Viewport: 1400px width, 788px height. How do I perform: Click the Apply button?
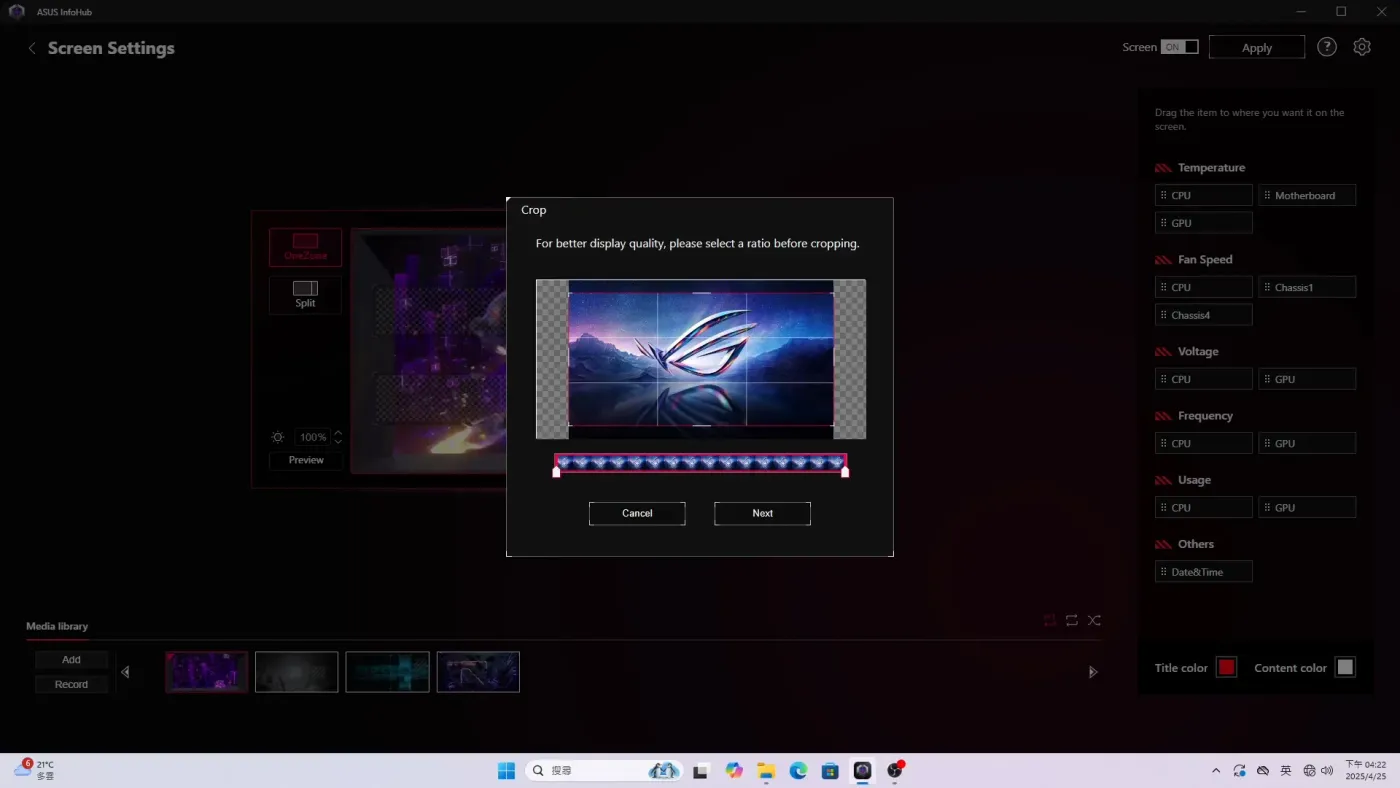[x=1257, y=47]
